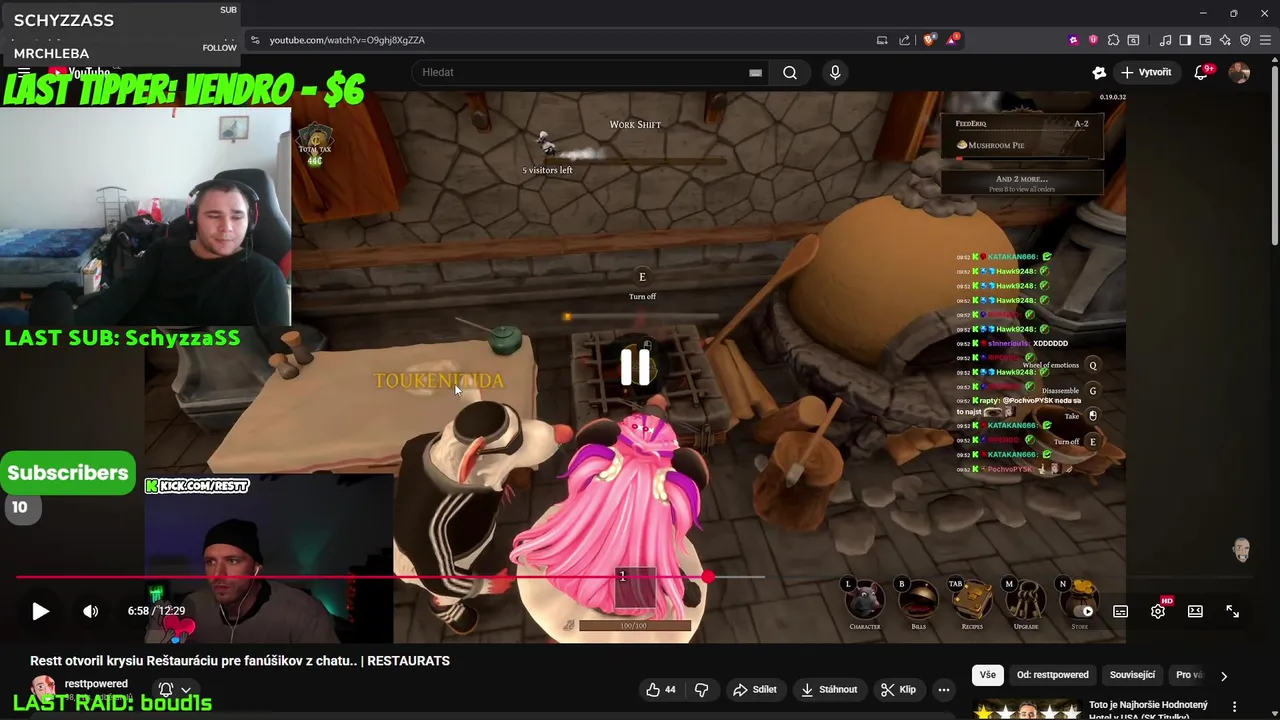Open resttpowered channel name
Viewport: 1280px width, 720px height.
(x=96, y=684)
